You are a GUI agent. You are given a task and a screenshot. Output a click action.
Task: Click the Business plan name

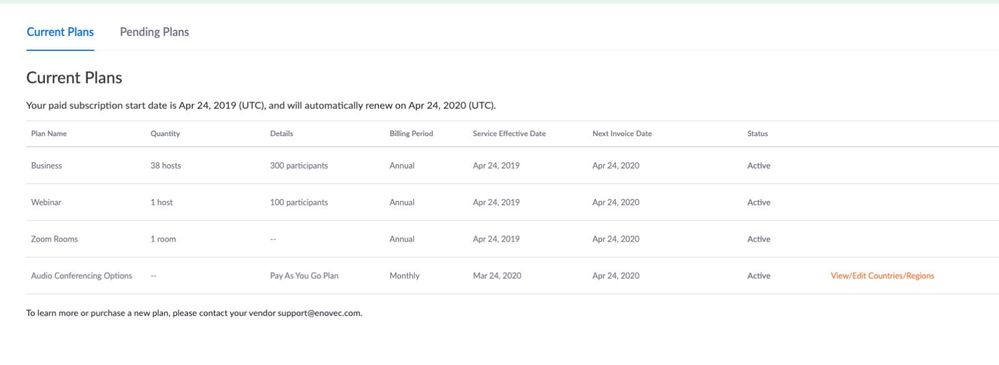point(47,166)
